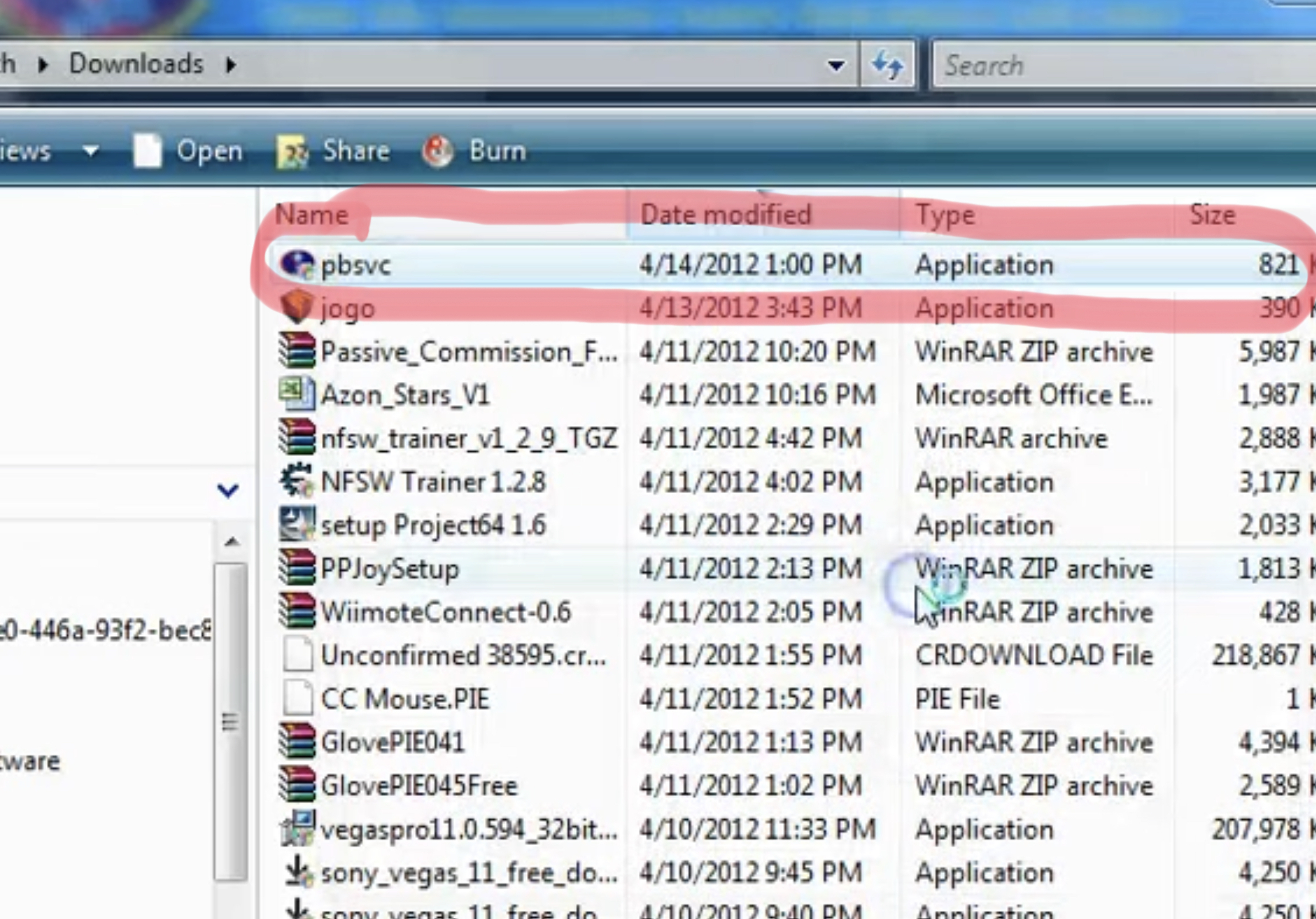Viewport: 1316px width, 919px height.
Task: Click the 4/11/2012 10:20 PM date cell
Action: pyautogui.click(x=758, y=351)
